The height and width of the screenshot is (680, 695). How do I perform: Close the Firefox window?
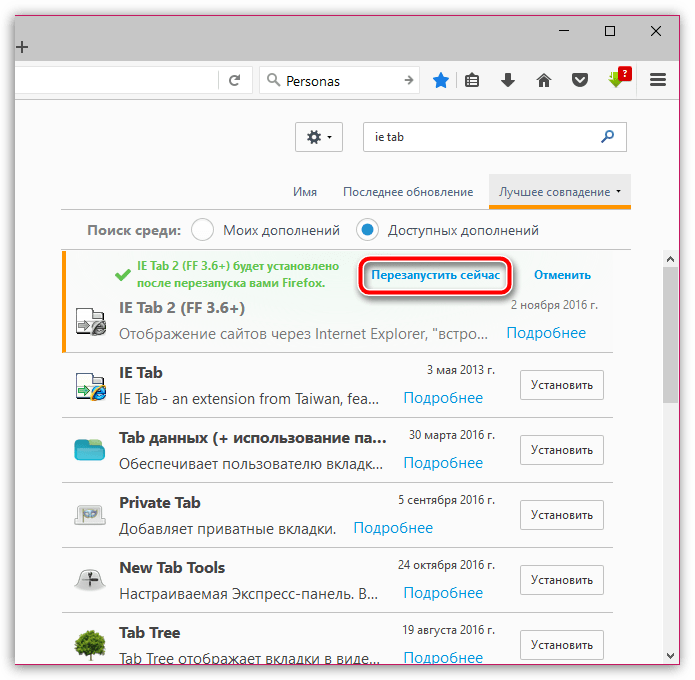coord(656,31)
